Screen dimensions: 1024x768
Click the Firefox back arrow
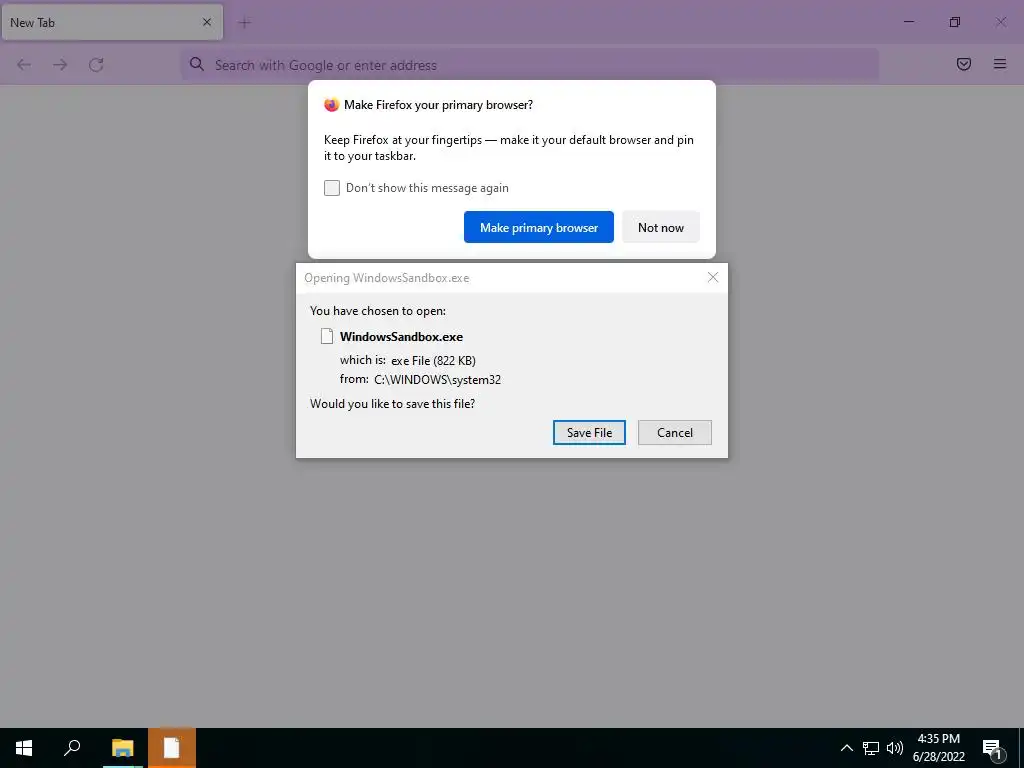[24, 65]
